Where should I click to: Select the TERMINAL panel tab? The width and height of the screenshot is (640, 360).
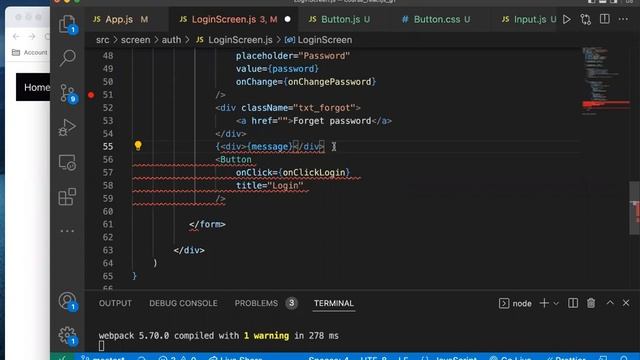coord(333,303)
